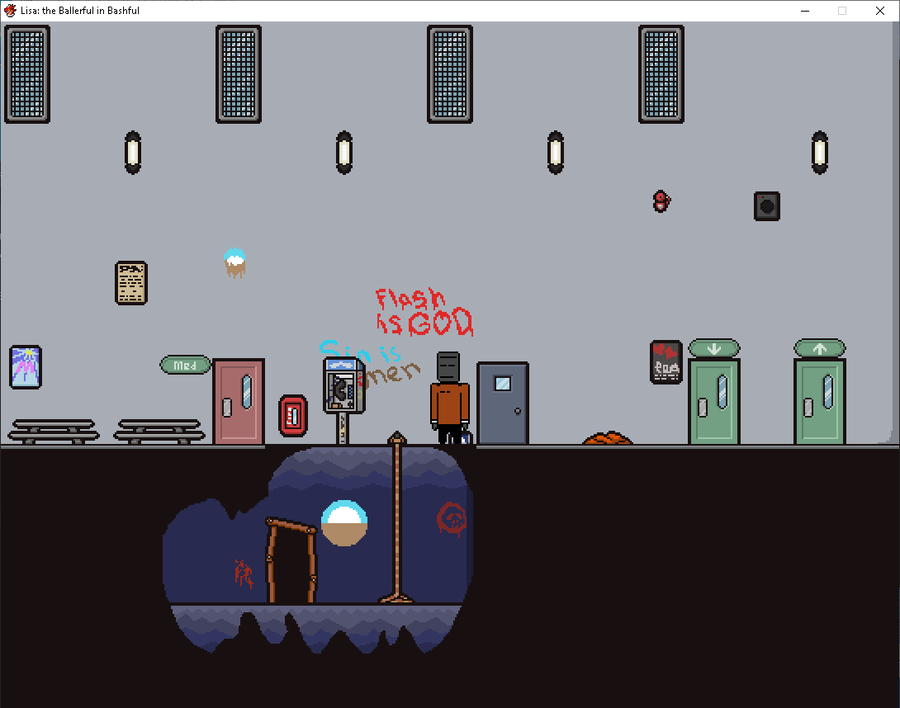This screenshot has width=900, height=708.
Task: Minimize the Lisa game window
Action: coord(805,11)
